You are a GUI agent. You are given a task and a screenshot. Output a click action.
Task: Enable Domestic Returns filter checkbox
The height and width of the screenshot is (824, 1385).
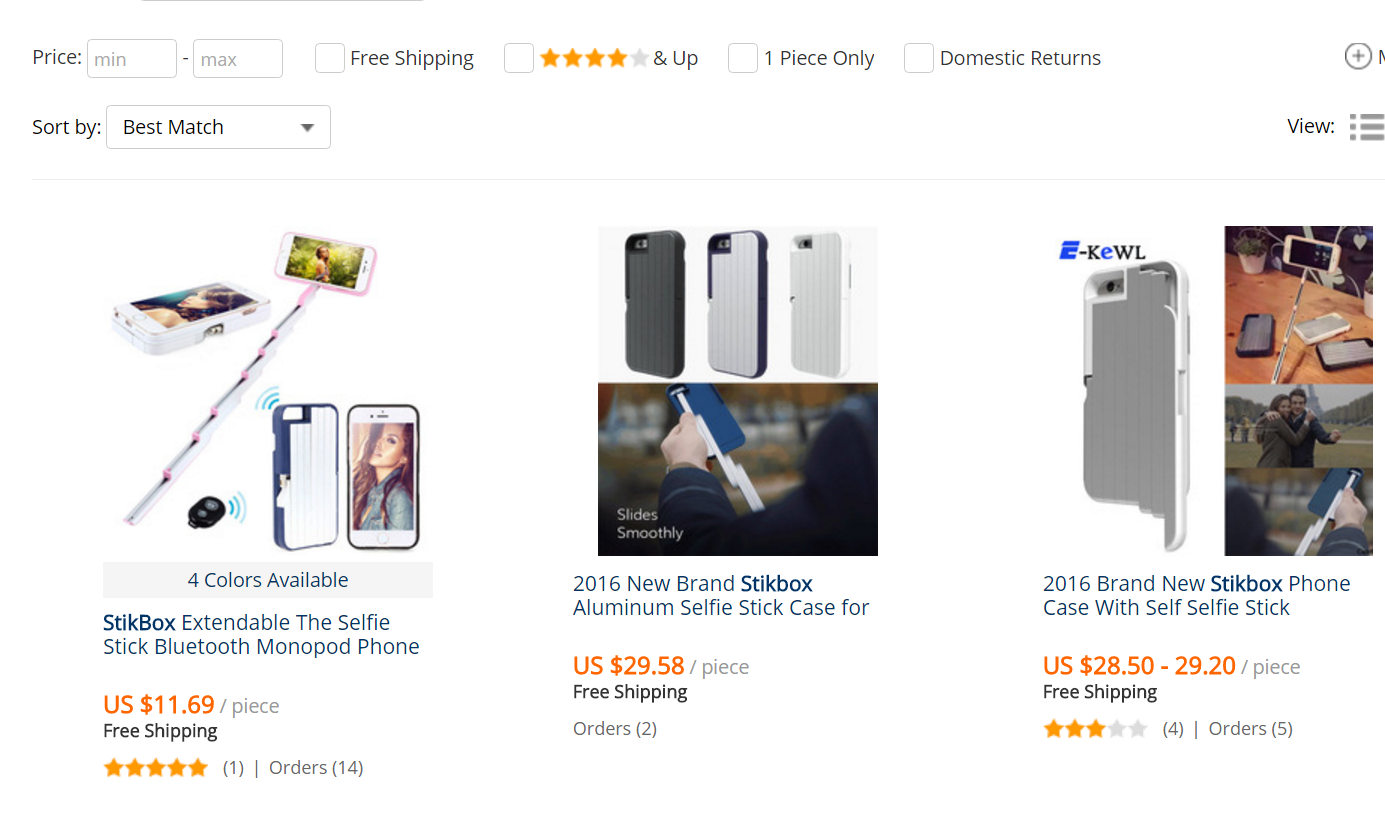tap(919, 58)
